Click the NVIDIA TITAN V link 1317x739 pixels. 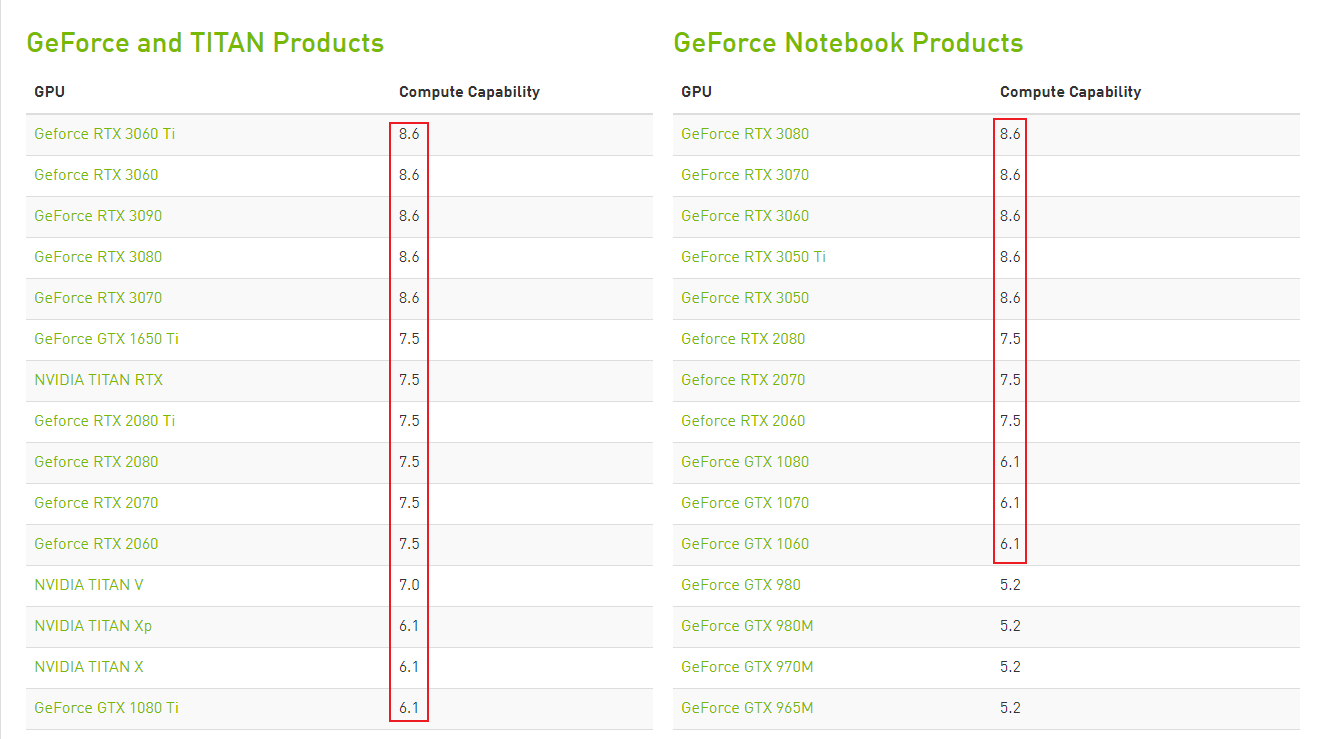pyautogui.click(x=89, y=585)
